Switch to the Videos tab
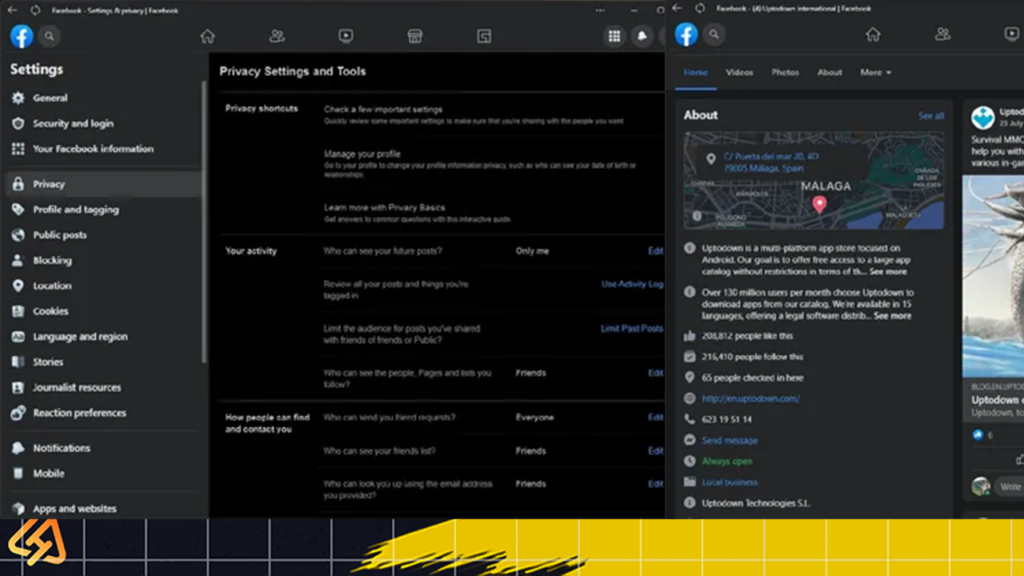The width and height of the screenshot is (1024, 576). point(740,73)
